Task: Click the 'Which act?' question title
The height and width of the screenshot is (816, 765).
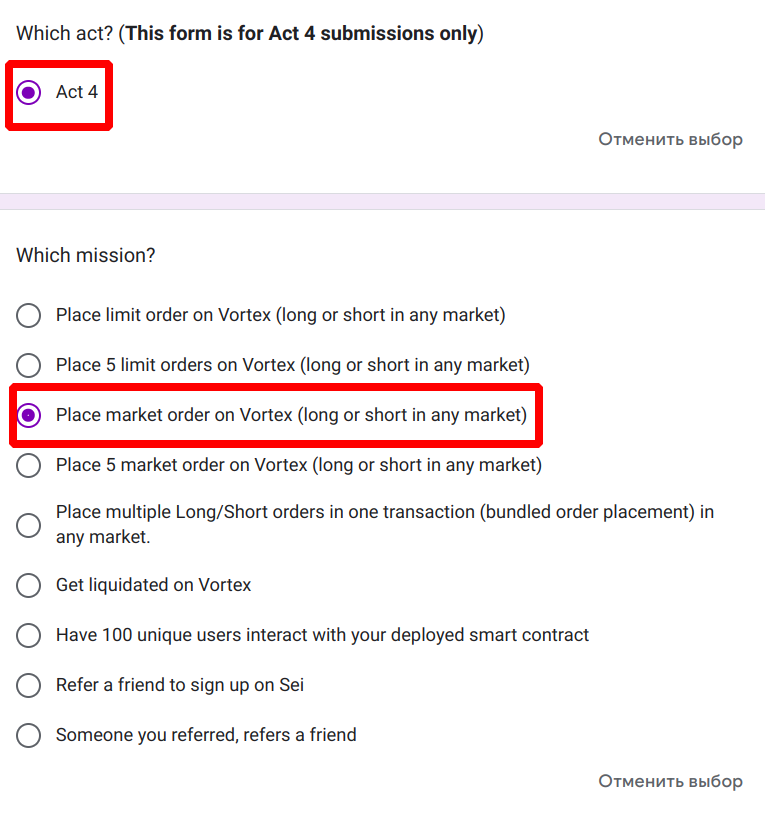Action: tap(64, 33)
